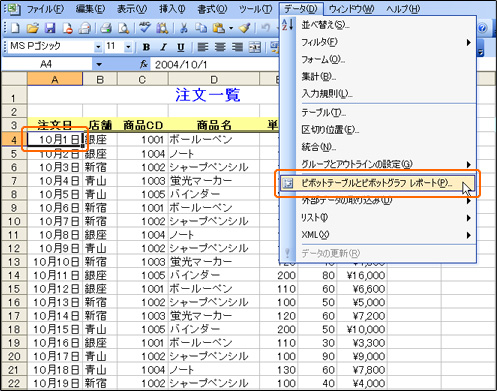Toggle Bold formatting button
497x391 pixels.
146,47
